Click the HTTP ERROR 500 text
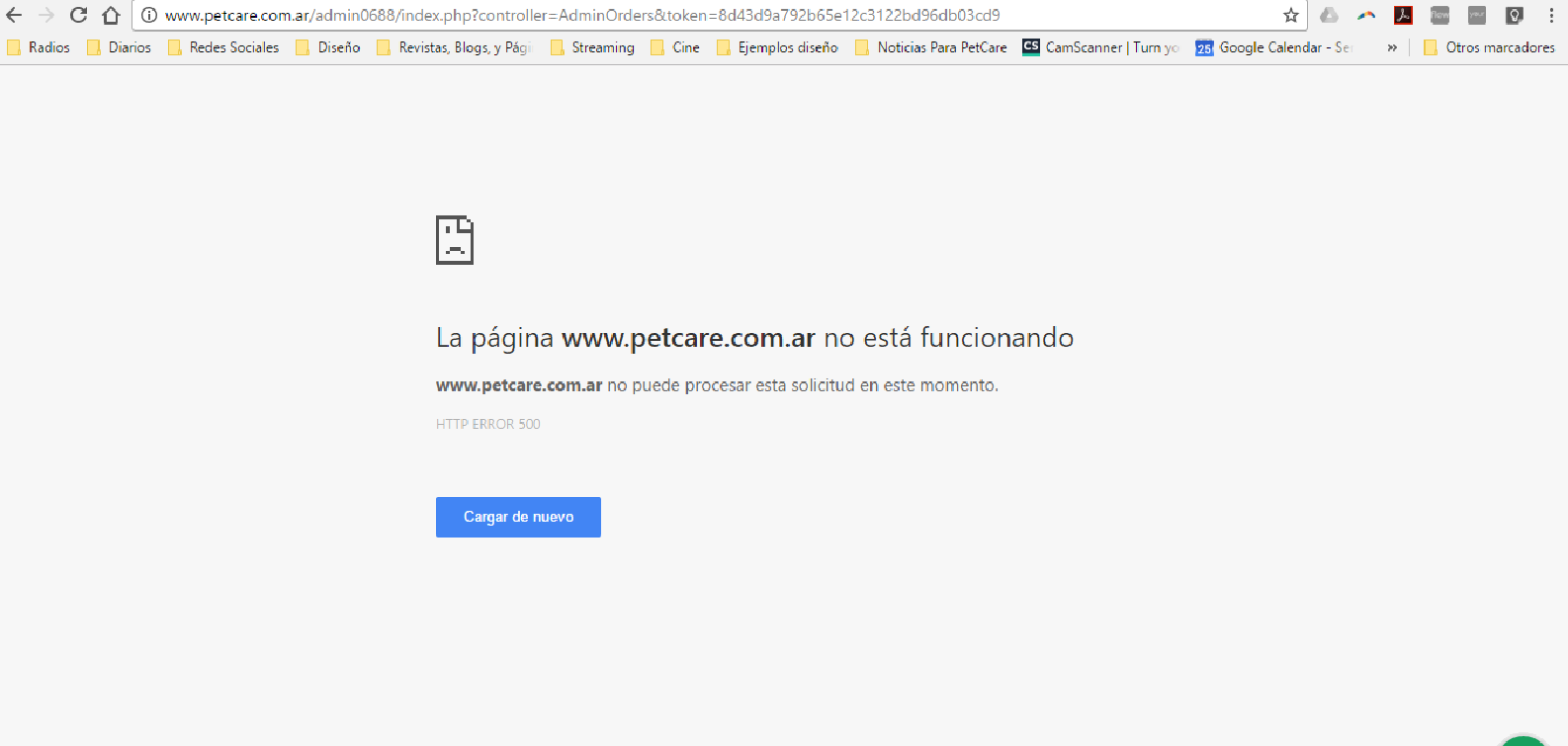The image size is (1568, 746). tap(488, 424)
